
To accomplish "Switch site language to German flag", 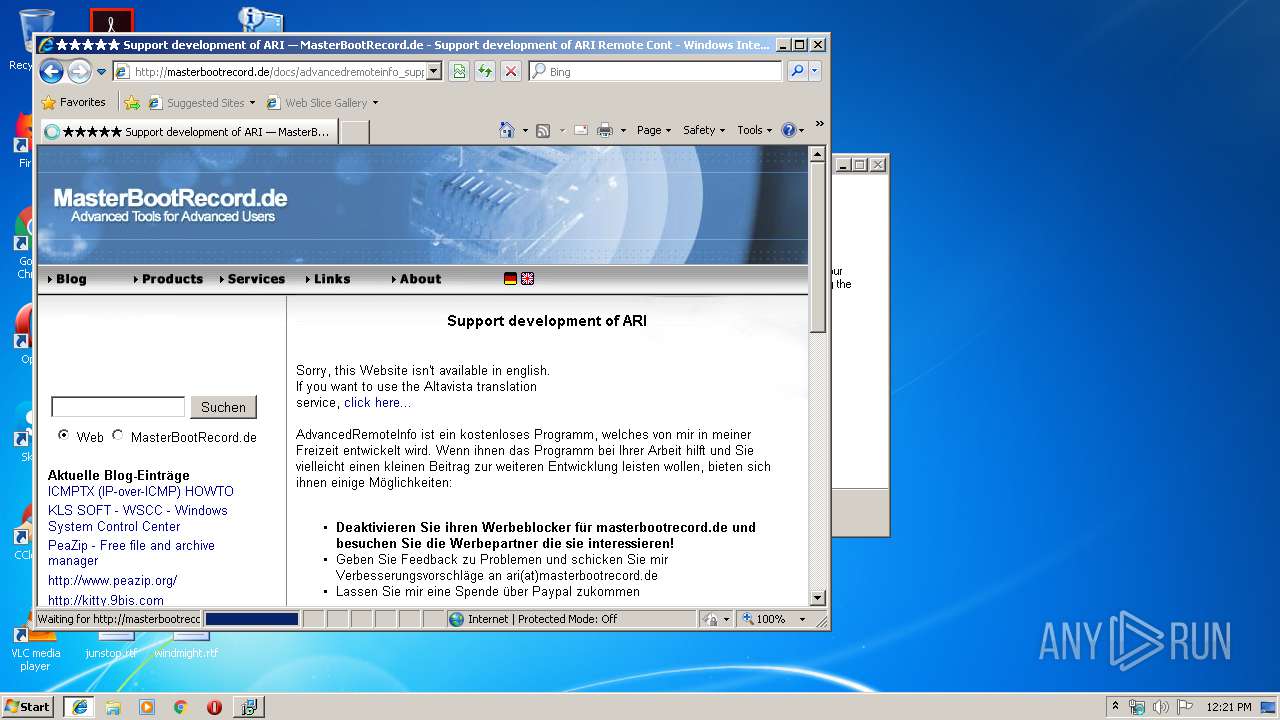I will tap(510, 279).
